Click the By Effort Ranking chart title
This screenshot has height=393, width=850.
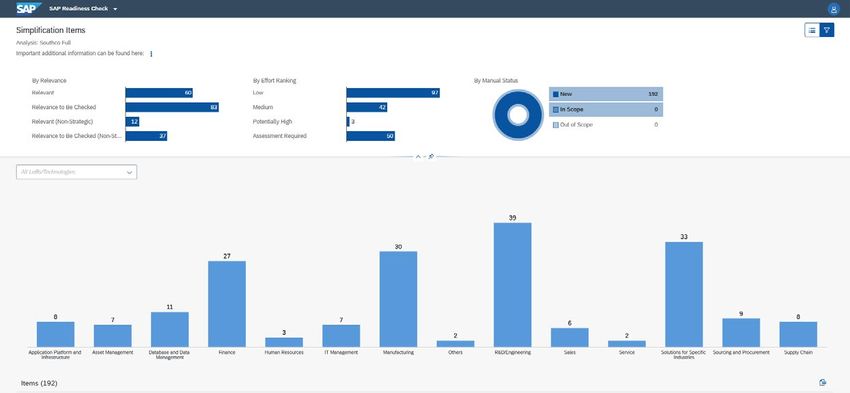click(x=274, y=80)
